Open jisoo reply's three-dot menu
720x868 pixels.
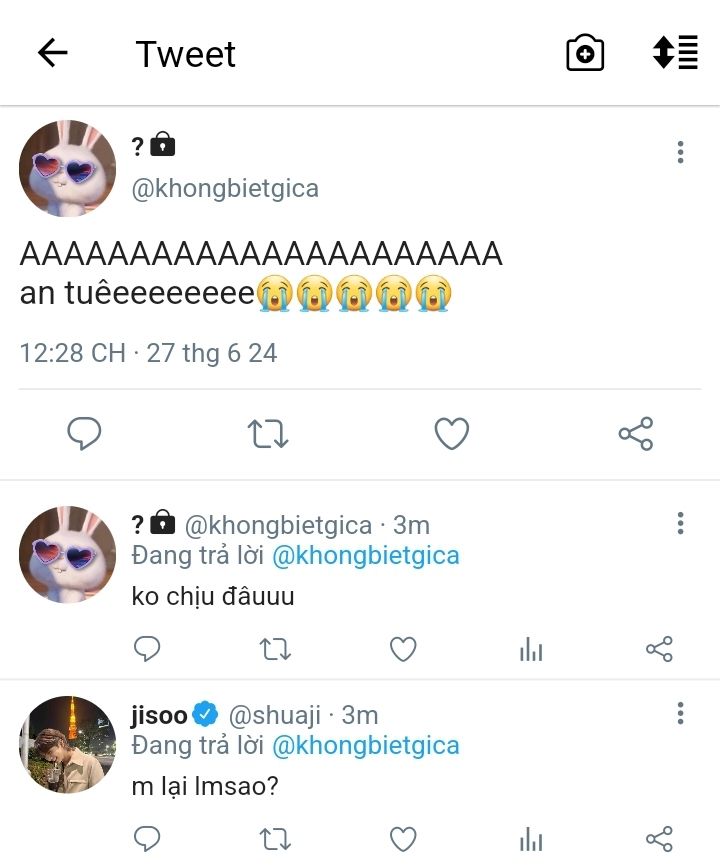click(680, 713)
